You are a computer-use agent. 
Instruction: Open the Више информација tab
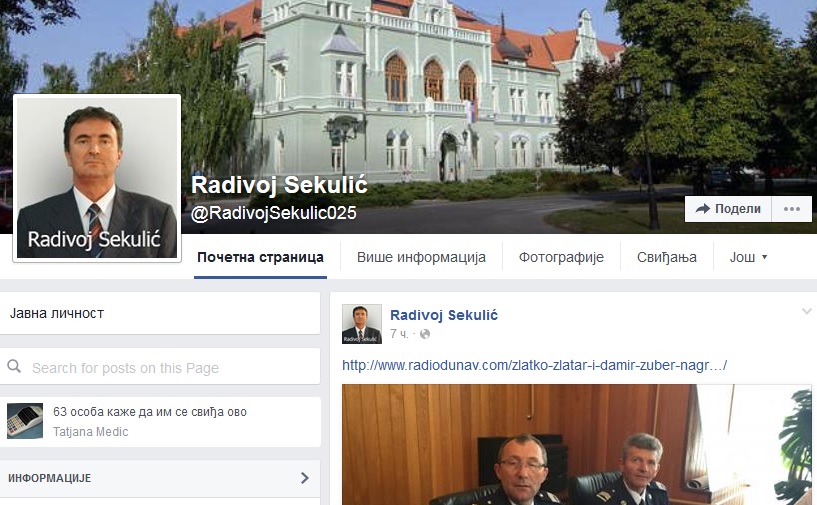coord(421,257)
